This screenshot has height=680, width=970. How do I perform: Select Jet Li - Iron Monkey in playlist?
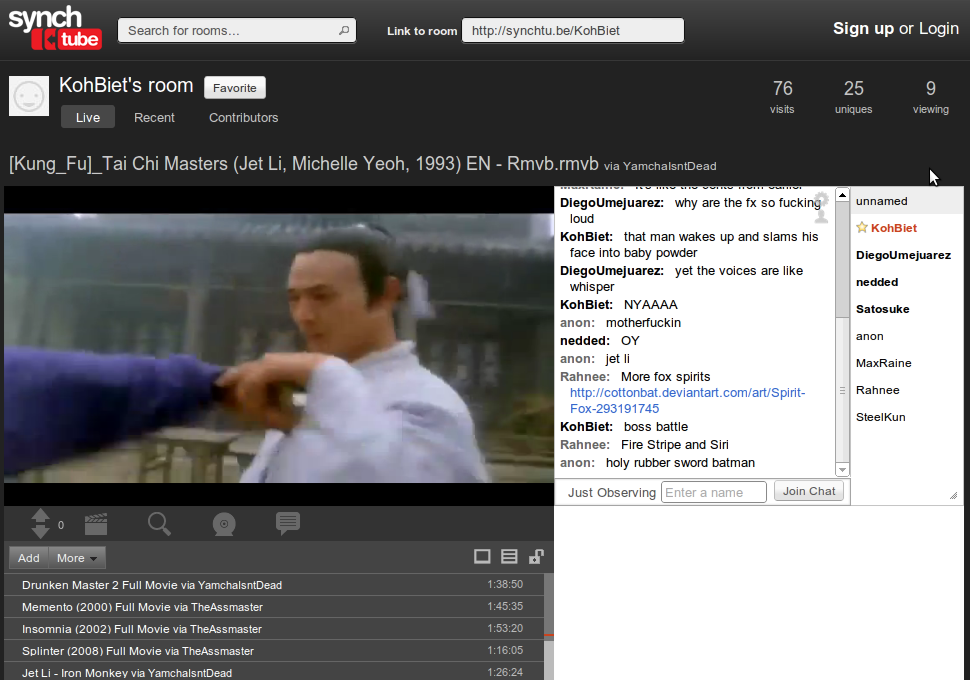point(274,672)
